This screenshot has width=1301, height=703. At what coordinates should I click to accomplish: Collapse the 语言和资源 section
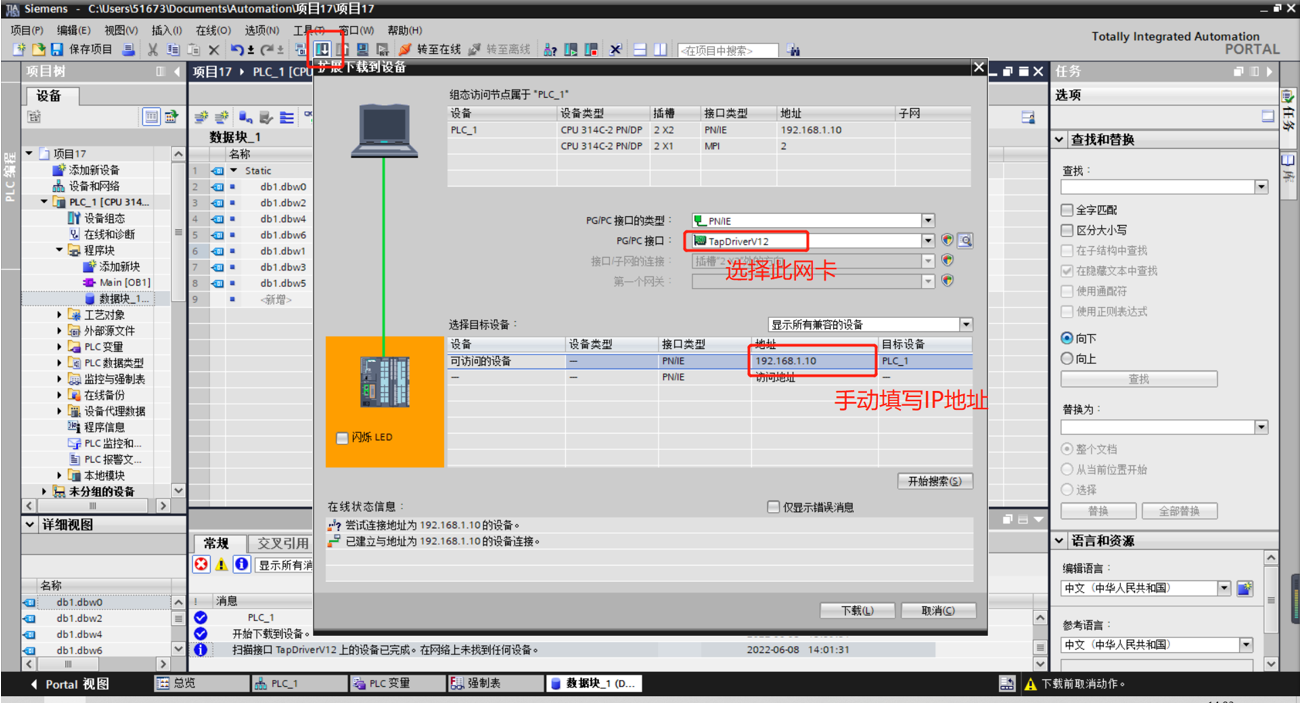pos(1060,540)
